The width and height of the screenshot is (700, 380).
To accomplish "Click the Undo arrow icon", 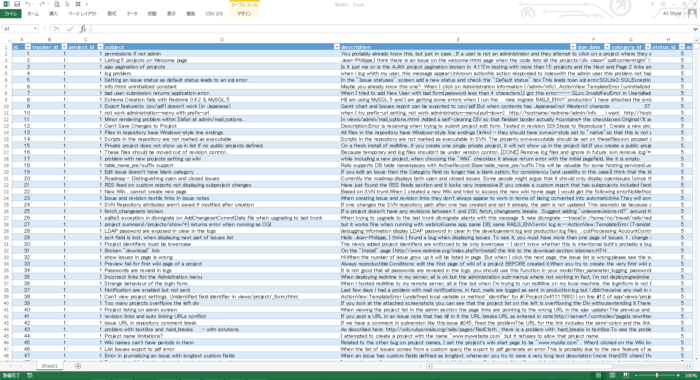I will (27, 4).
